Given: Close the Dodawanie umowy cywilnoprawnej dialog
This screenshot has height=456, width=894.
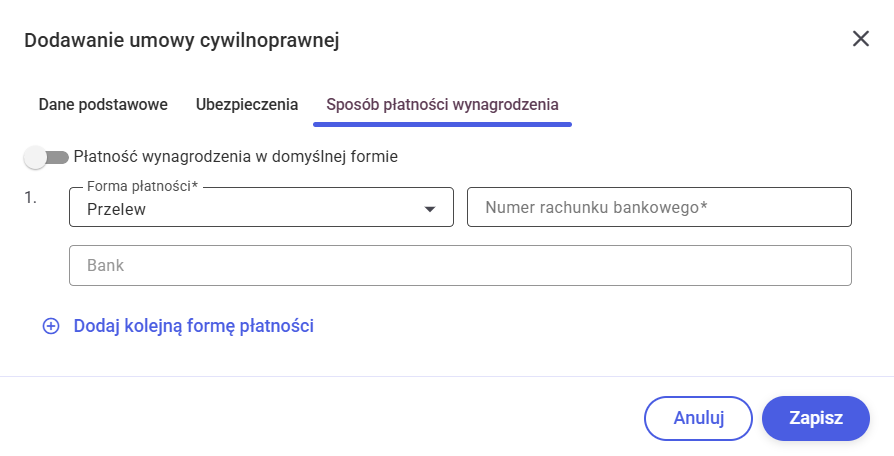Looking at the screenshot, I should pyautogui.click(x=860, y=39).
